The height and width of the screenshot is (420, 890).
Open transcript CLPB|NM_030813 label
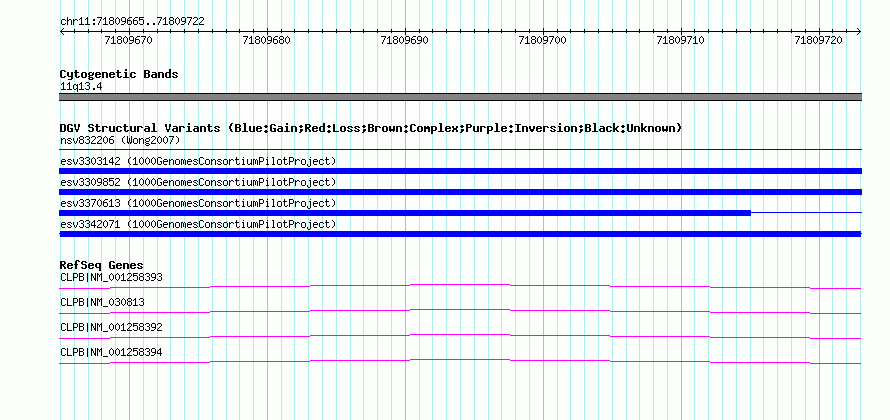102,303
